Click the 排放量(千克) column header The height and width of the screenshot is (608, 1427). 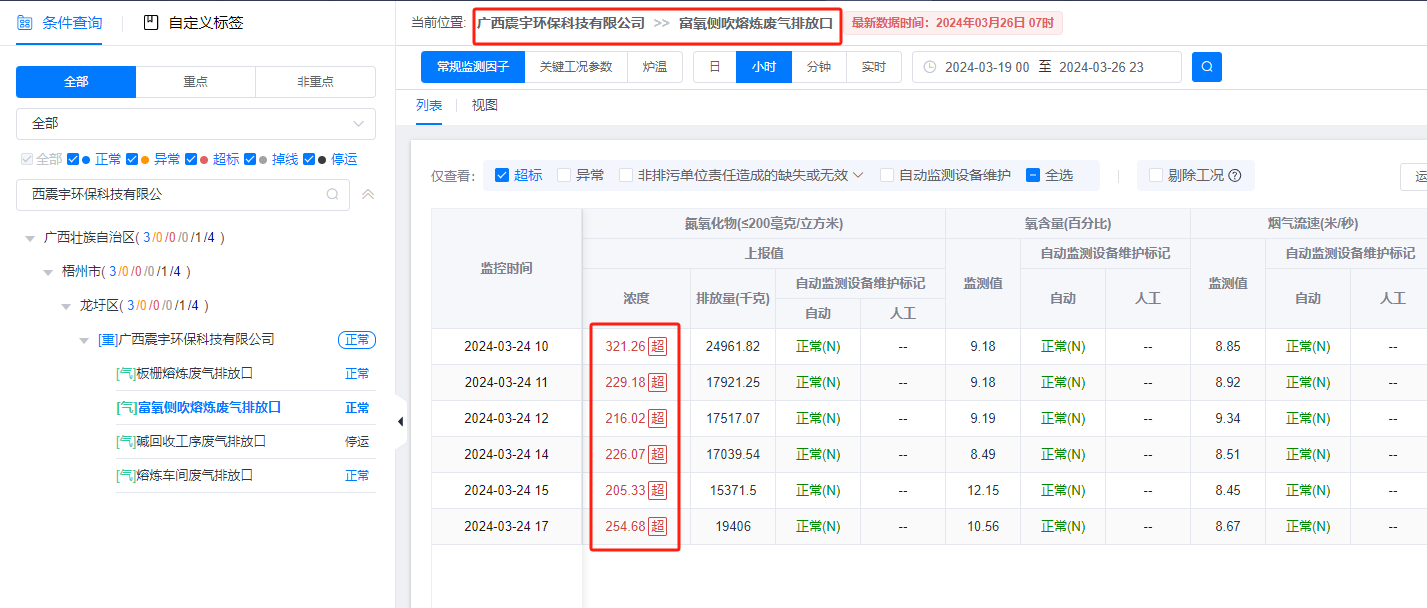(733, 299)
